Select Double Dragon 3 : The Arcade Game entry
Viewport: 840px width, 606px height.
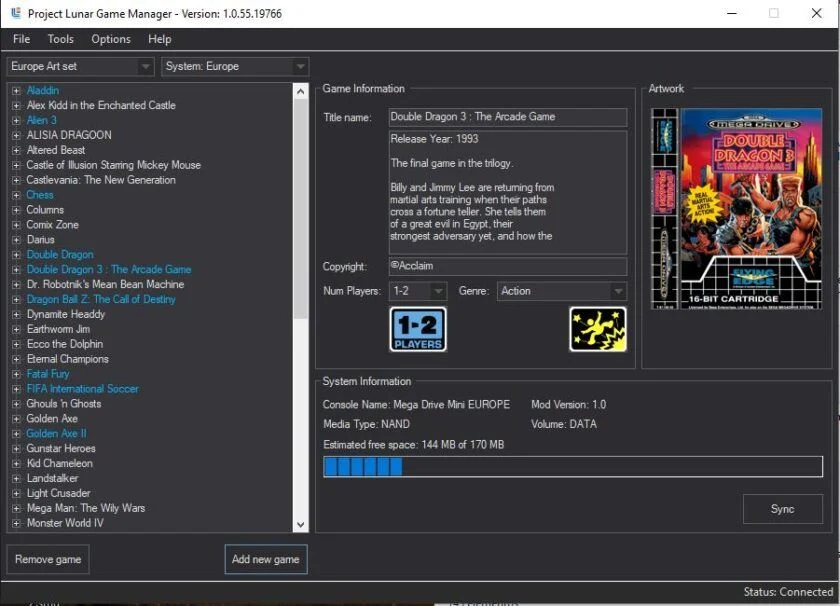109,270
